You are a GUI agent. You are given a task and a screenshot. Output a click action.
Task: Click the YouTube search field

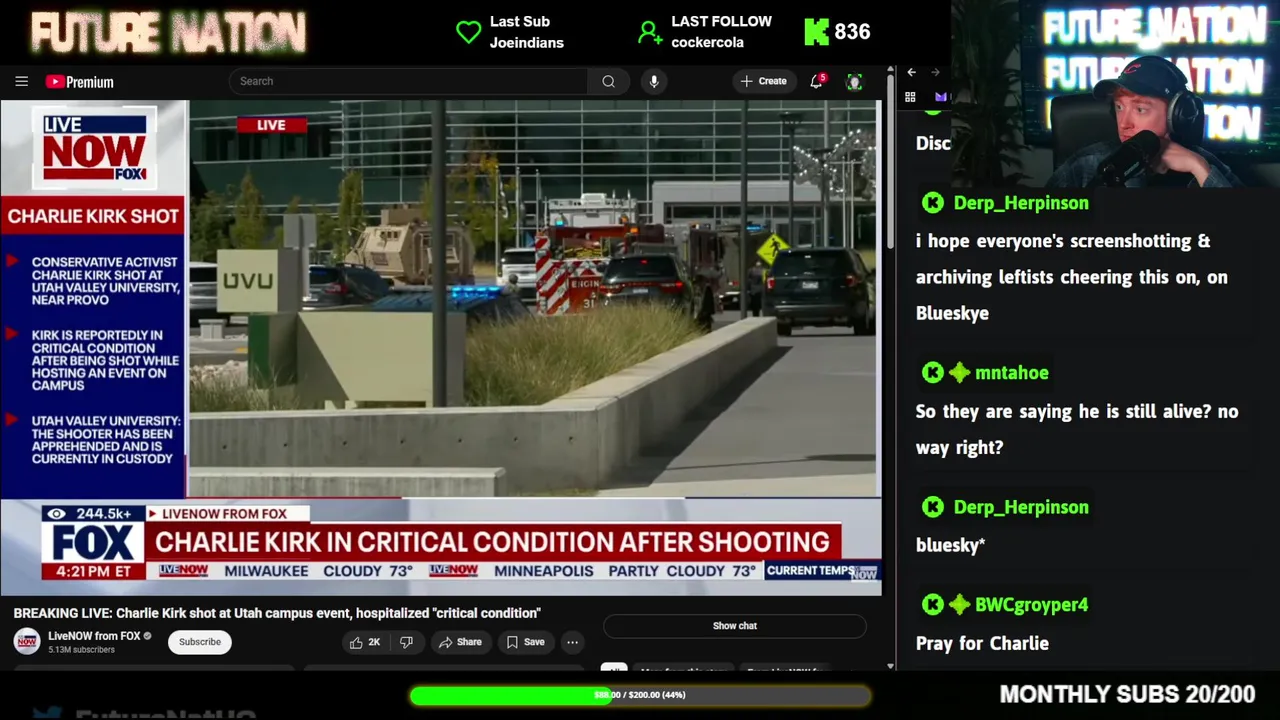(x=408, y=81)
